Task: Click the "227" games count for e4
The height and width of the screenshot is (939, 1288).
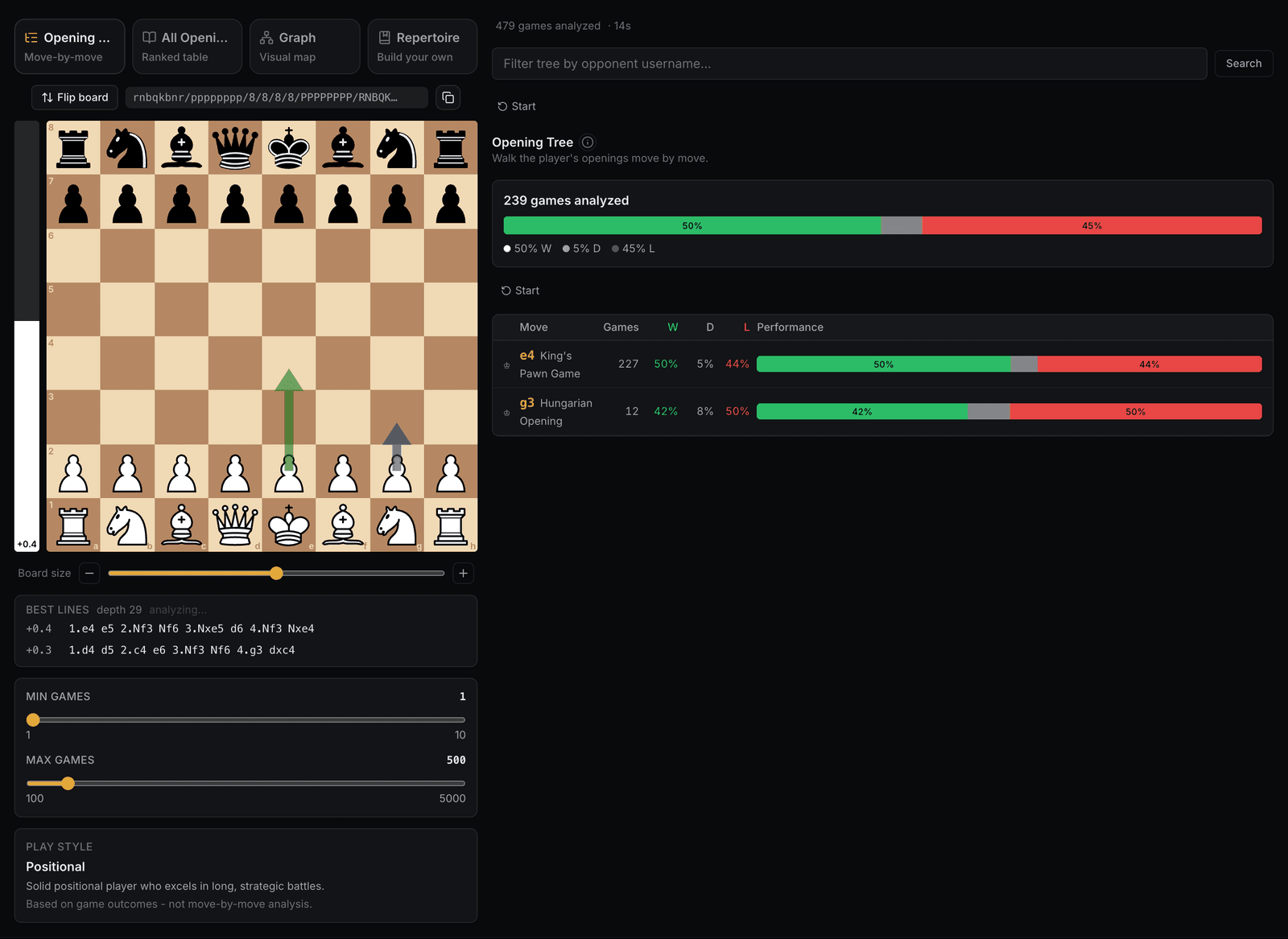Action: (628, 364)
